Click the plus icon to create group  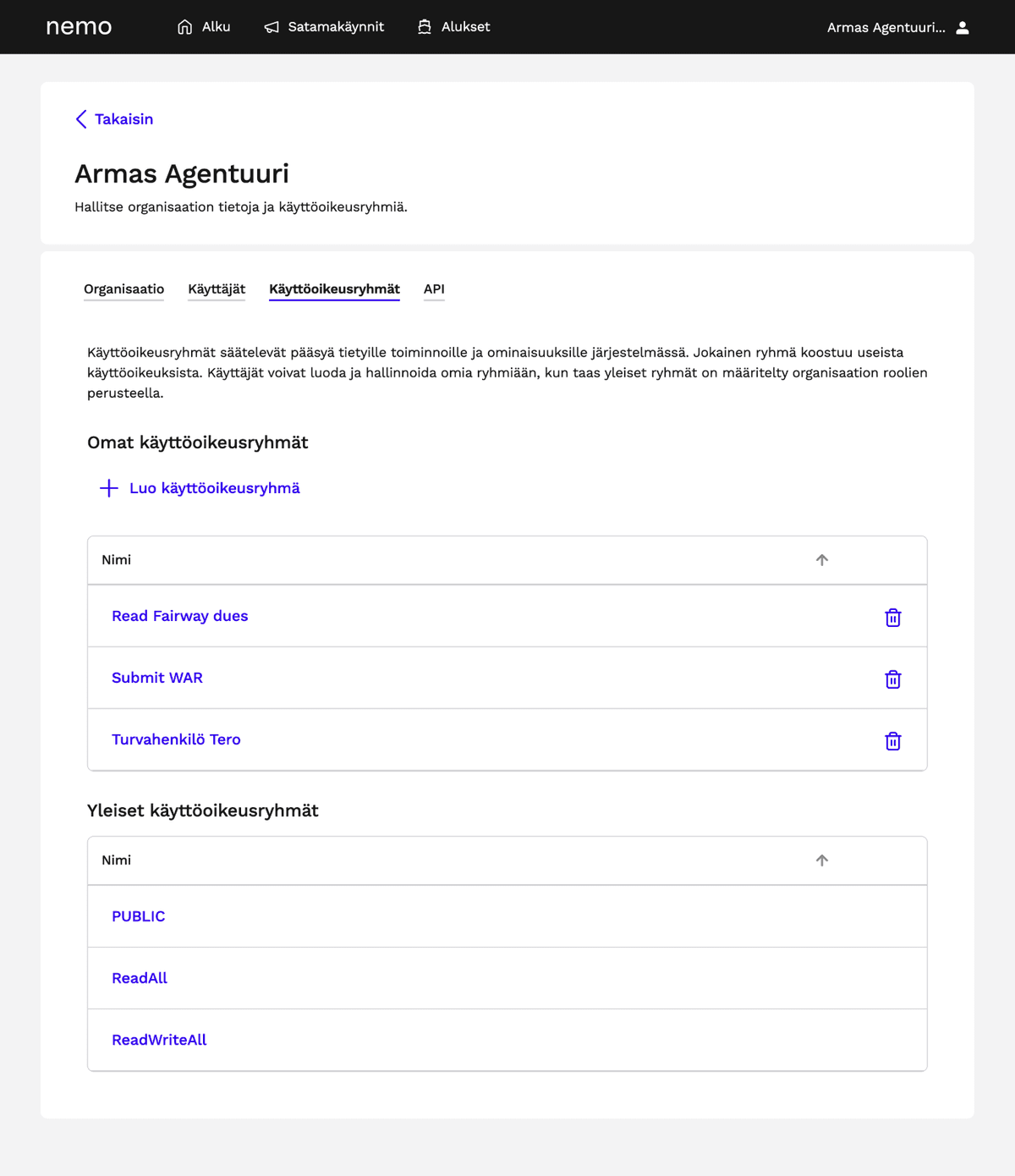[x=109, y=488]
